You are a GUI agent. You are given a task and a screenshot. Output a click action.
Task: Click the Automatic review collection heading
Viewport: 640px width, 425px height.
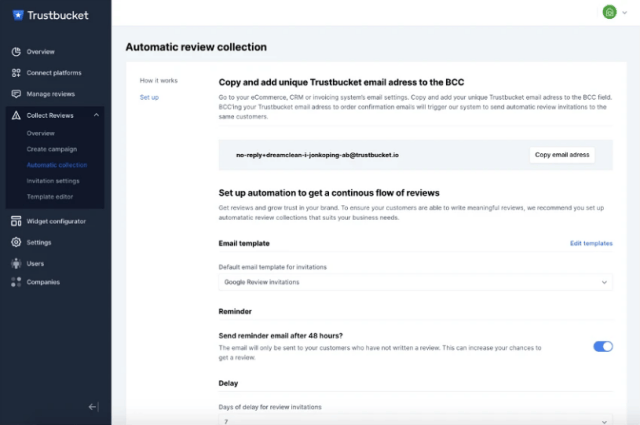196,47
